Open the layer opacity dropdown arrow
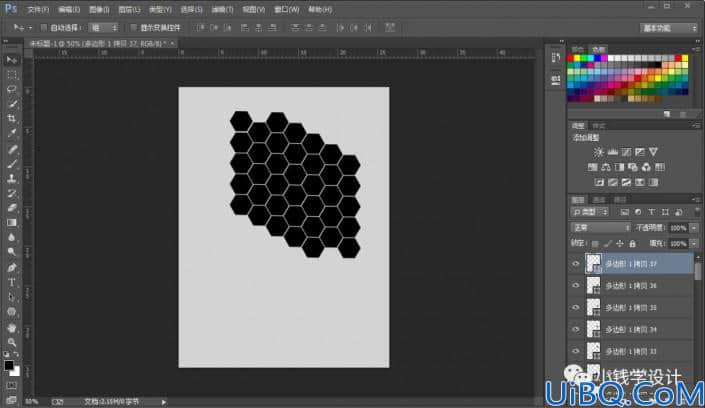This screenshot has height=408, width=705. tap(694, 228)
